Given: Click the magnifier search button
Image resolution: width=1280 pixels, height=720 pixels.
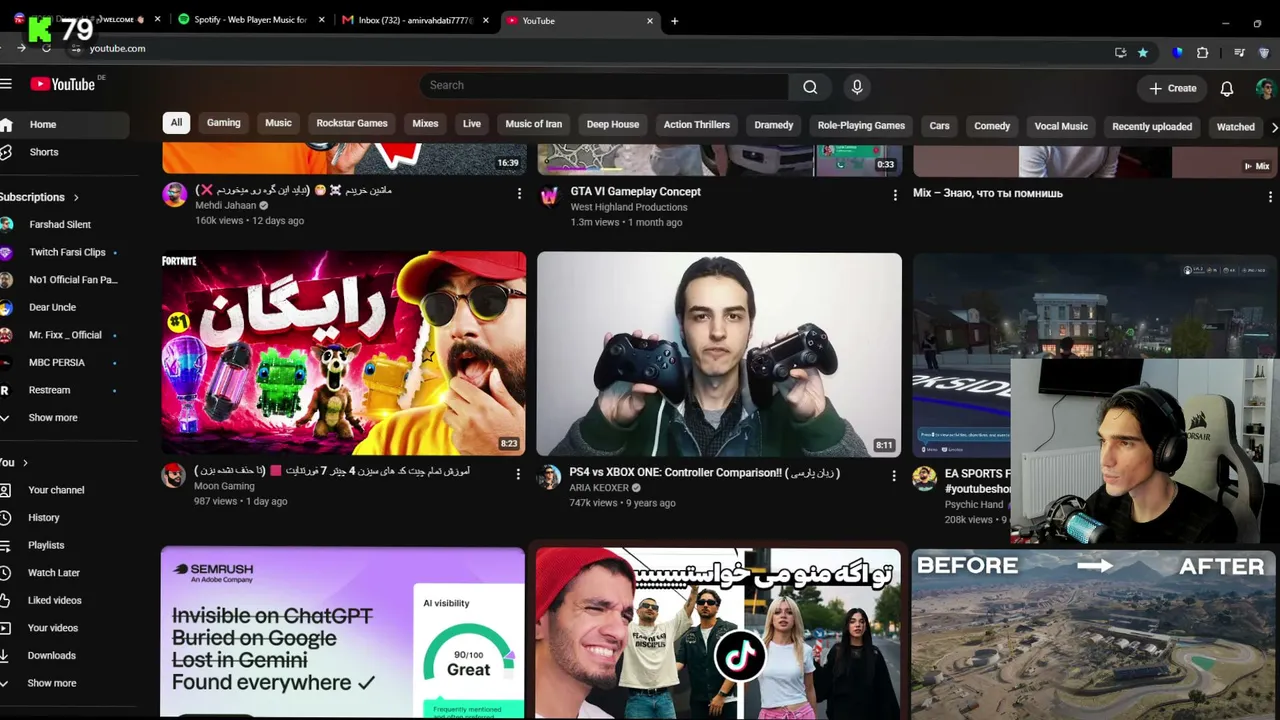Looking at the screenshot, I should [x=810, y=87].
